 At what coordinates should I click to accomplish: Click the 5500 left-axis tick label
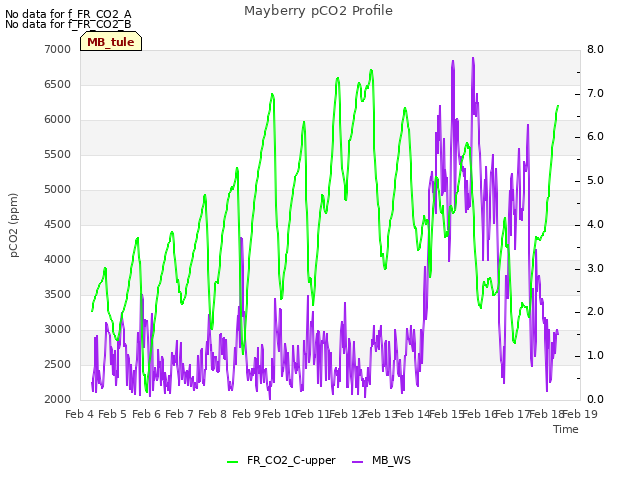[58, 155]
